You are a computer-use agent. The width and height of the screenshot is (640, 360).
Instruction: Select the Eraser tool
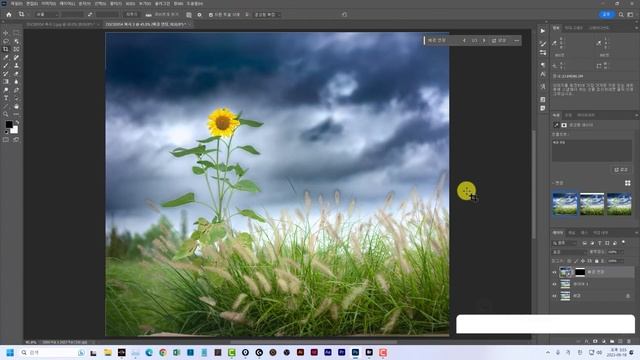16,73
